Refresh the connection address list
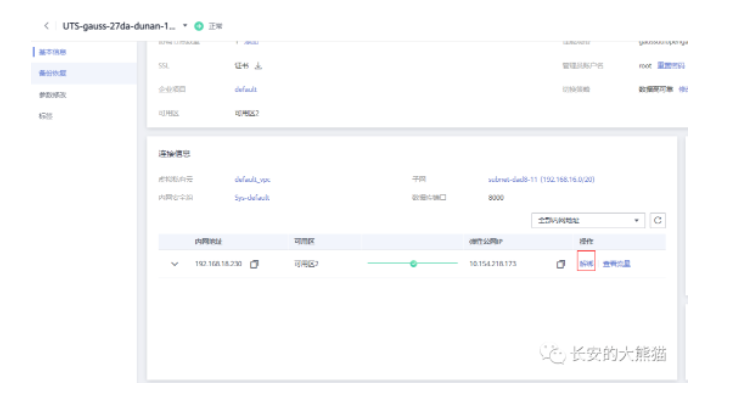 click(657, 220)
